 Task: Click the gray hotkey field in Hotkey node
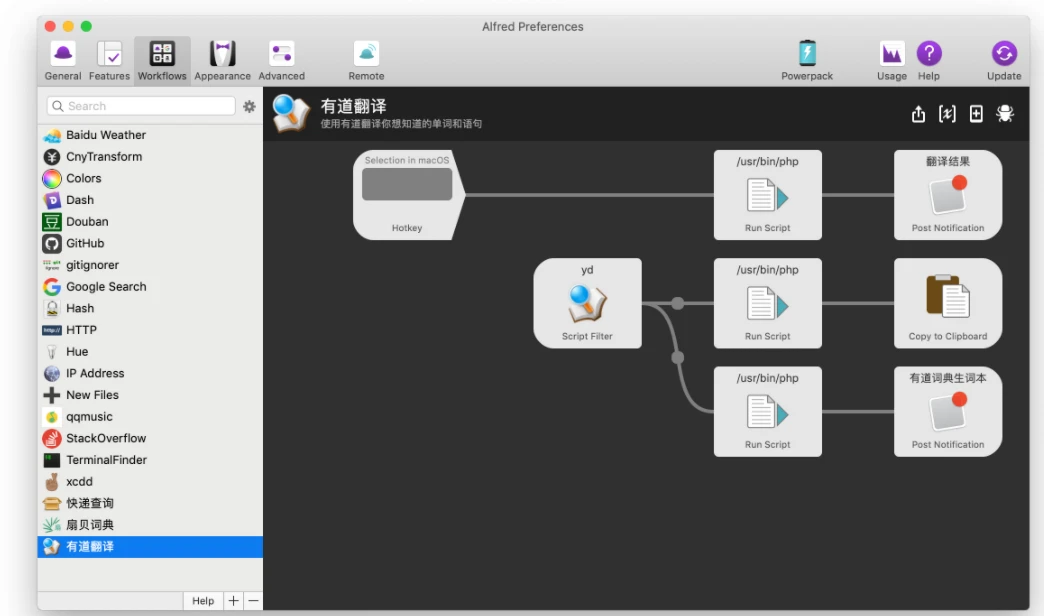pyautogui.click(x=407, y=184)
